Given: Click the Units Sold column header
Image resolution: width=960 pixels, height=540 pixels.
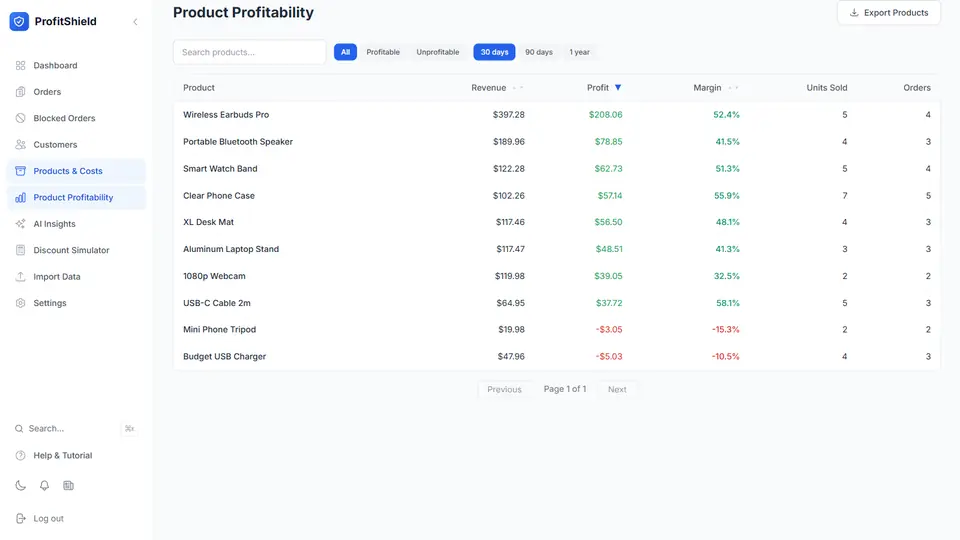Looking at the screenshot, I should [x=827, y=88].
